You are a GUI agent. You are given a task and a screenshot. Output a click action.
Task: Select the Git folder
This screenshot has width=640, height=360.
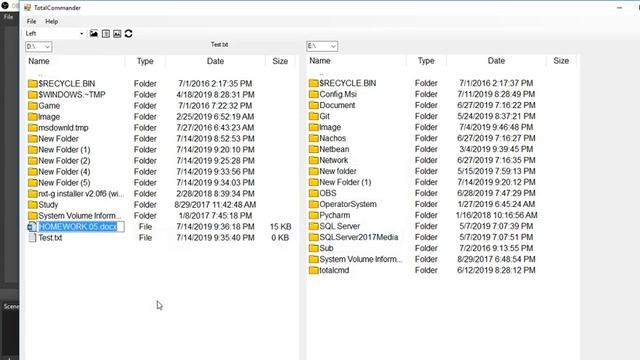(320, 116)
